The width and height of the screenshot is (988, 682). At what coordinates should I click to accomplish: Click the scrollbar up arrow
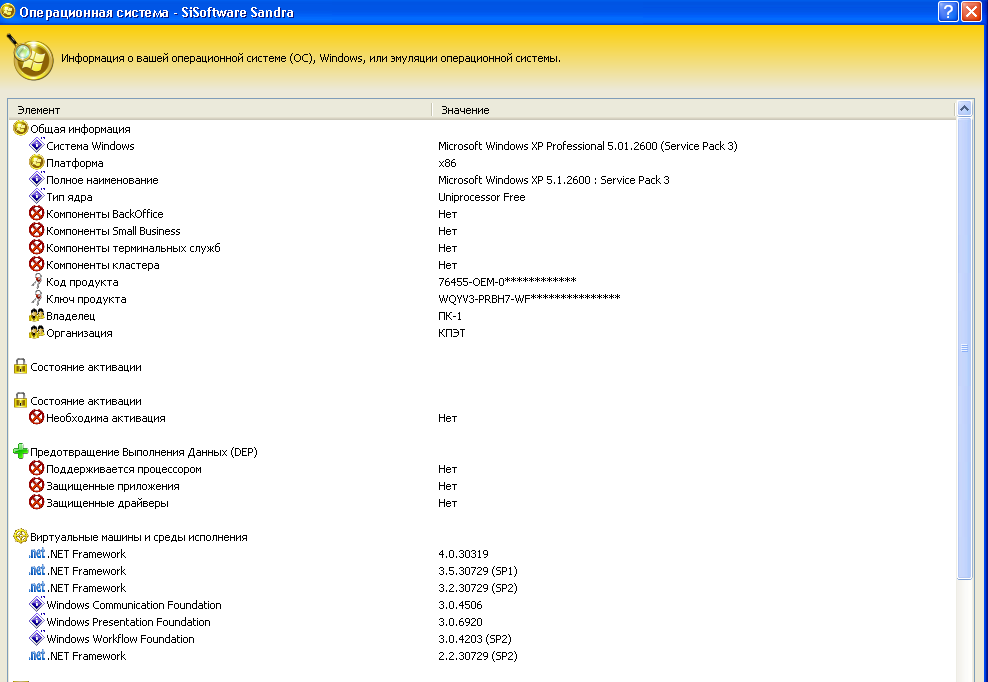tap(964, 108)
